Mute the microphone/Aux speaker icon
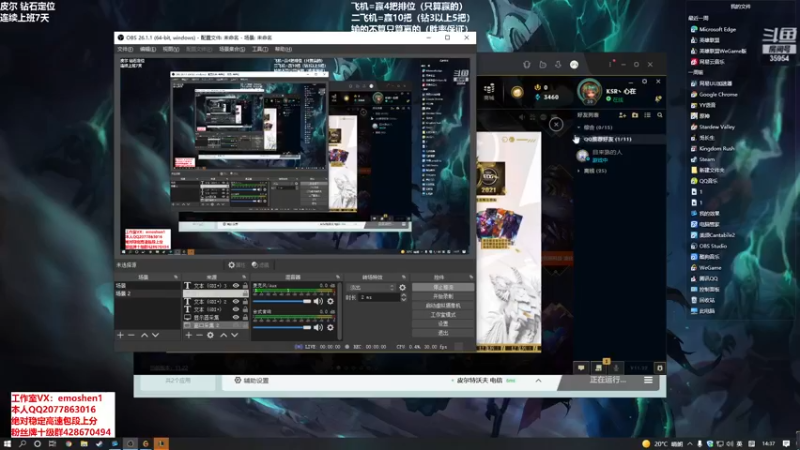The image size is (800, 450). point(318,301)
